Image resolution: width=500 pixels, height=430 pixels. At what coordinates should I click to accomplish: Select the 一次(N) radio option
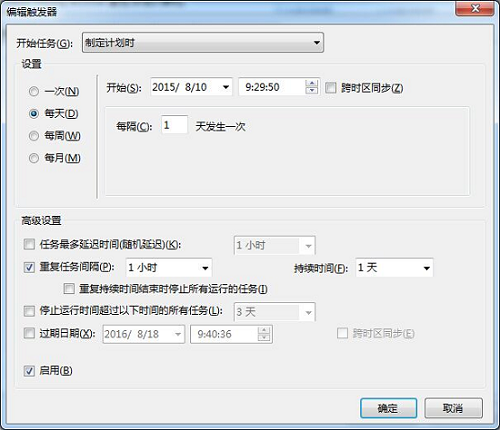34,91
